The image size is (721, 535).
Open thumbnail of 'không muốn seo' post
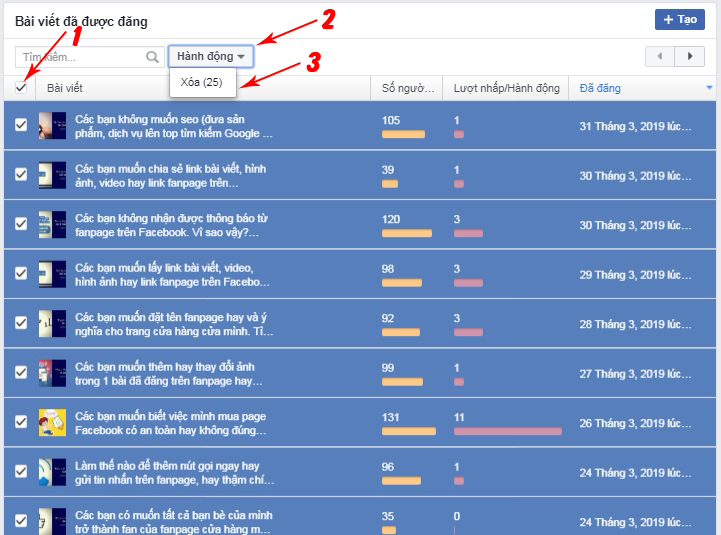coord(52,126)
